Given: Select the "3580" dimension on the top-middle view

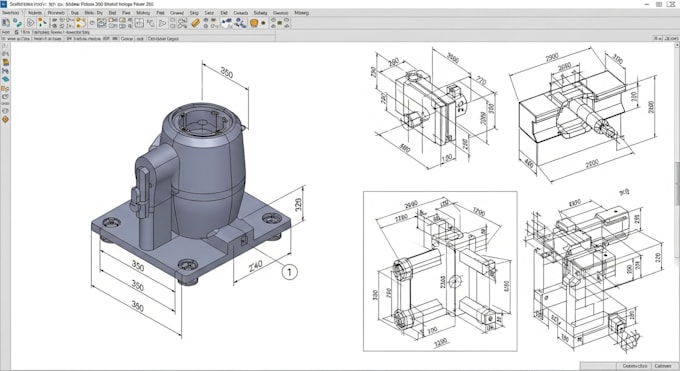Looking at the screenshot, I should (x=452, y=57).
